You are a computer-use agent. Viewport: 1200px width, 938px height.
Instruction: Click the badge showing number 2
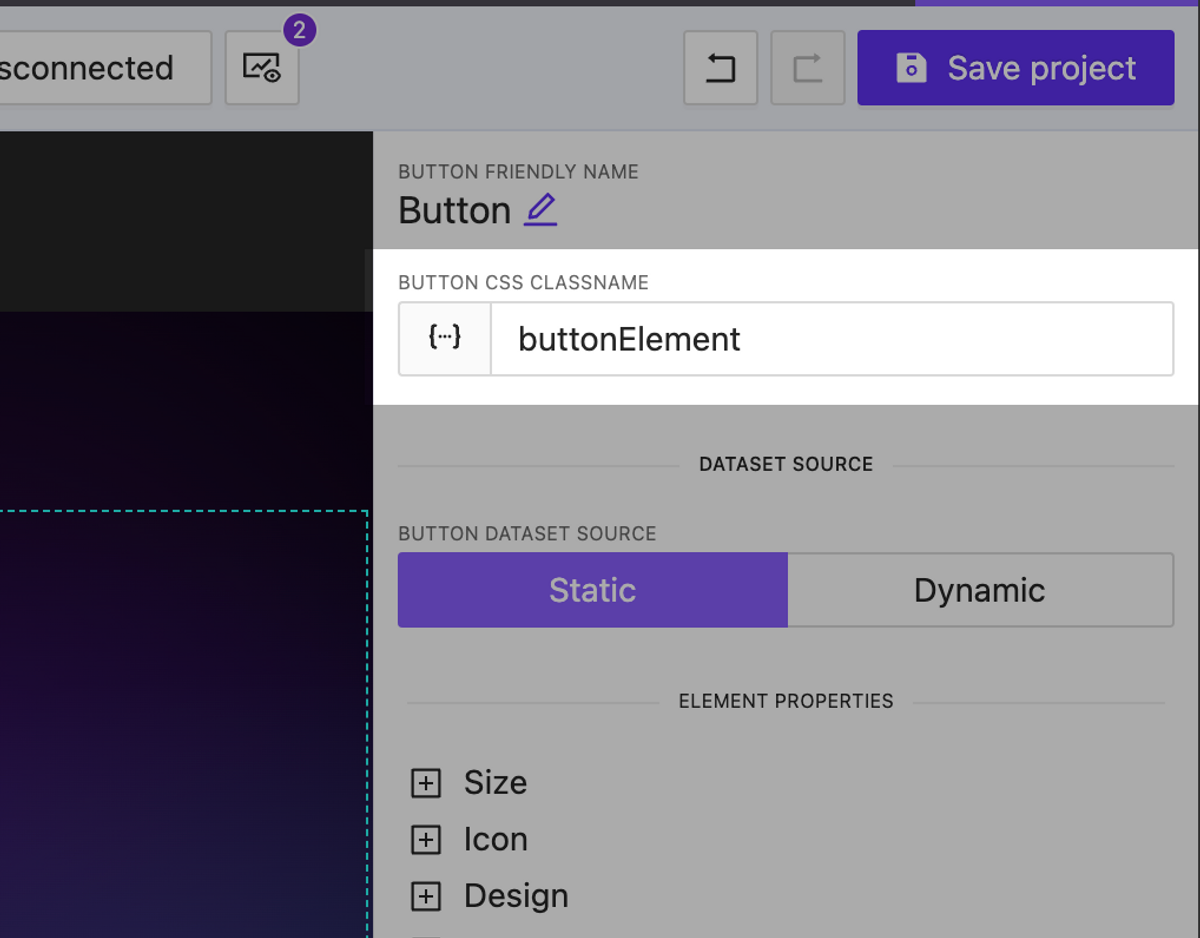point(298,30)
